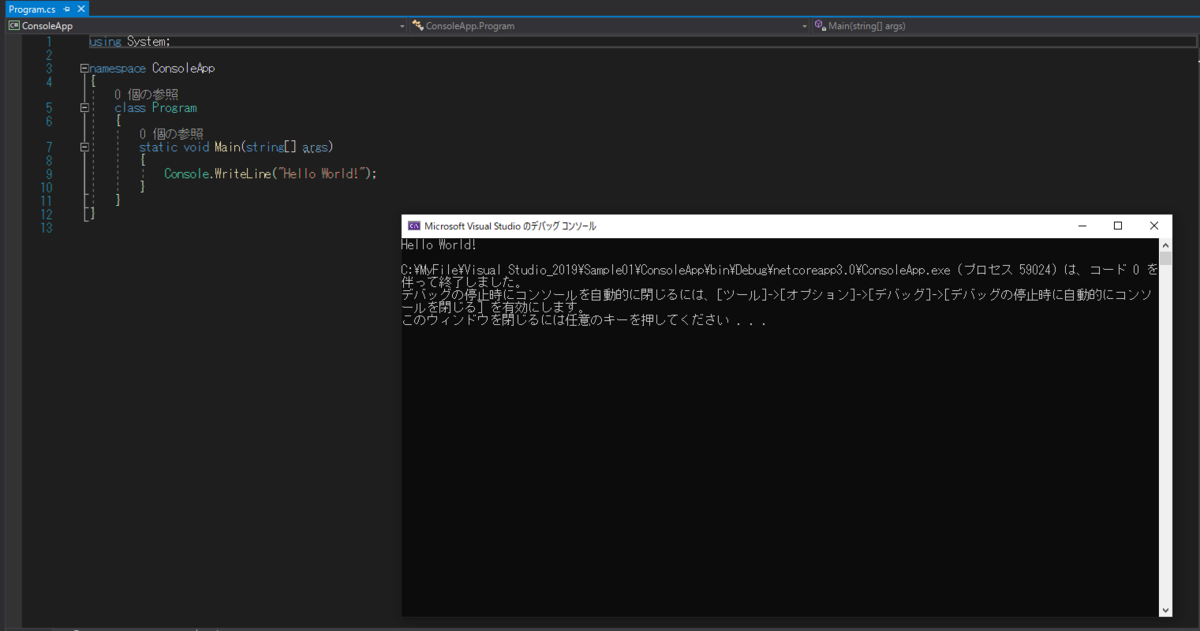The image size is (1200, 631).
Task: Collapse the static void Main method block
Action: (85, 147)
